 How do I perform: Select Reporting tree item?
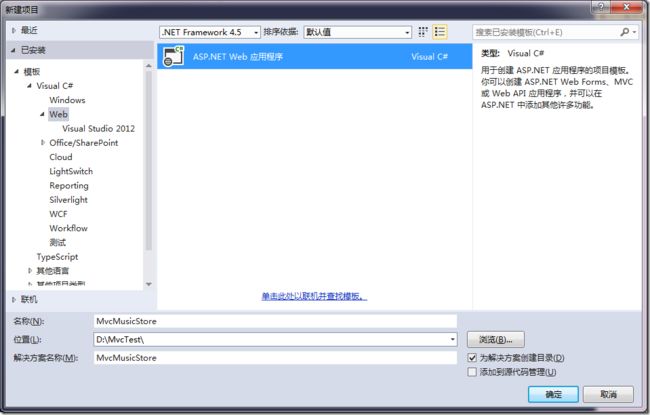(69, 185)
